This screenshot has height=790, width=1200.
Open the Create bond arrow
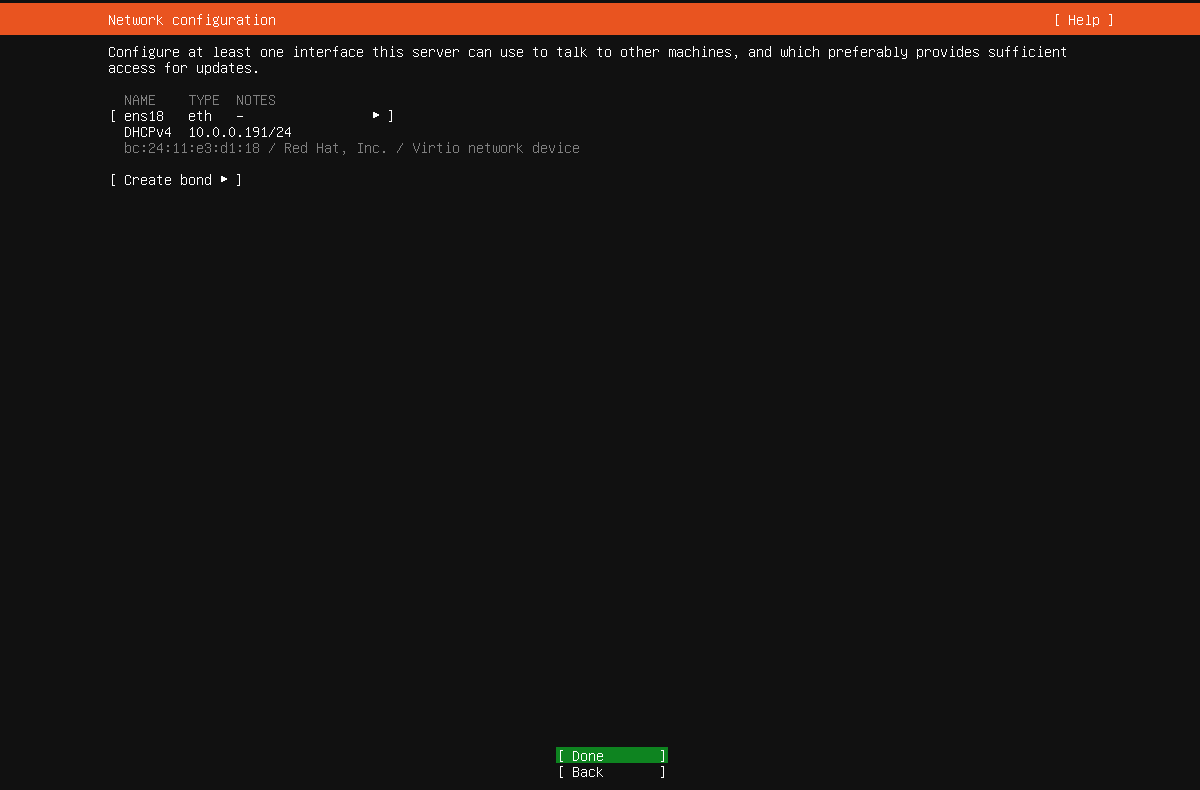tap(224, 180)
